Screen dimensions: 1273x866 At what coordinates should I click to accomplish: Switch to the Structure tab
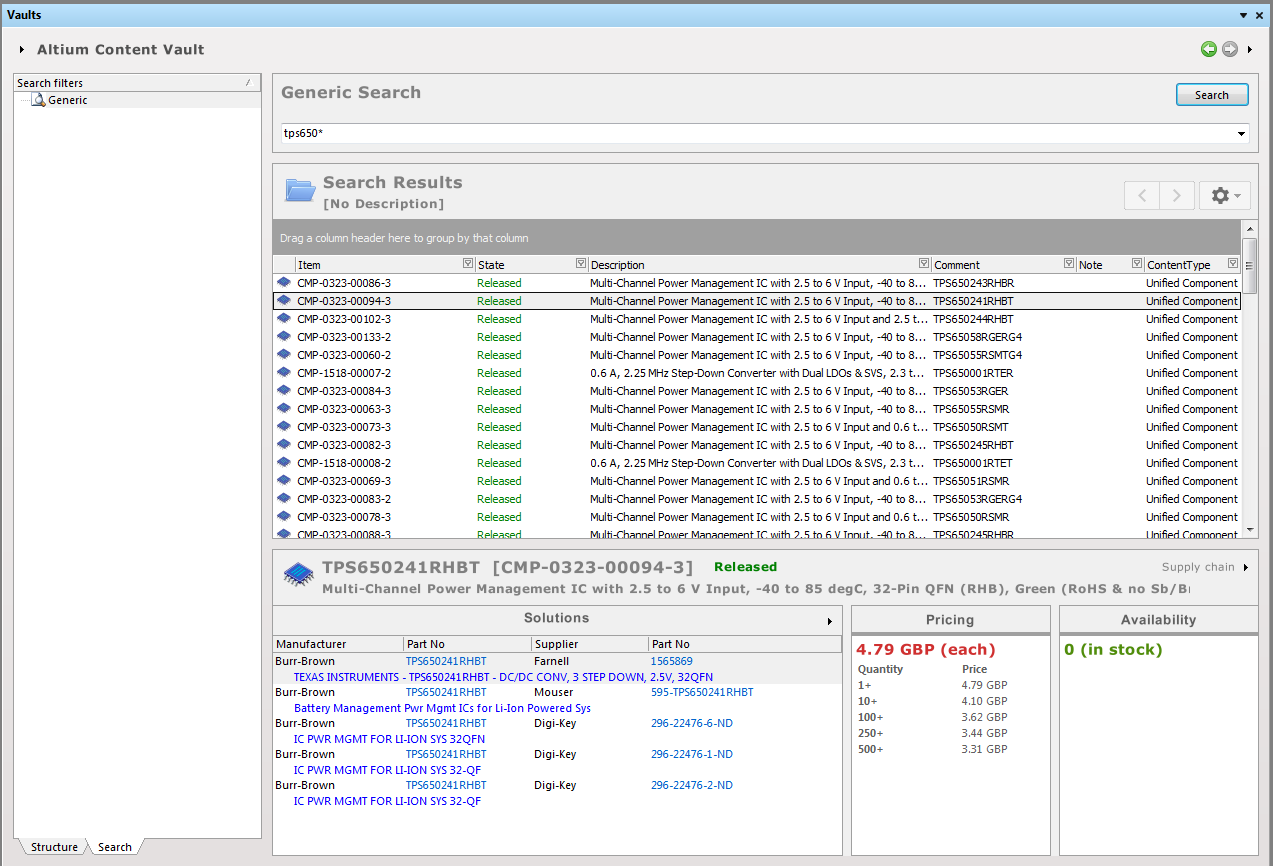54,847
